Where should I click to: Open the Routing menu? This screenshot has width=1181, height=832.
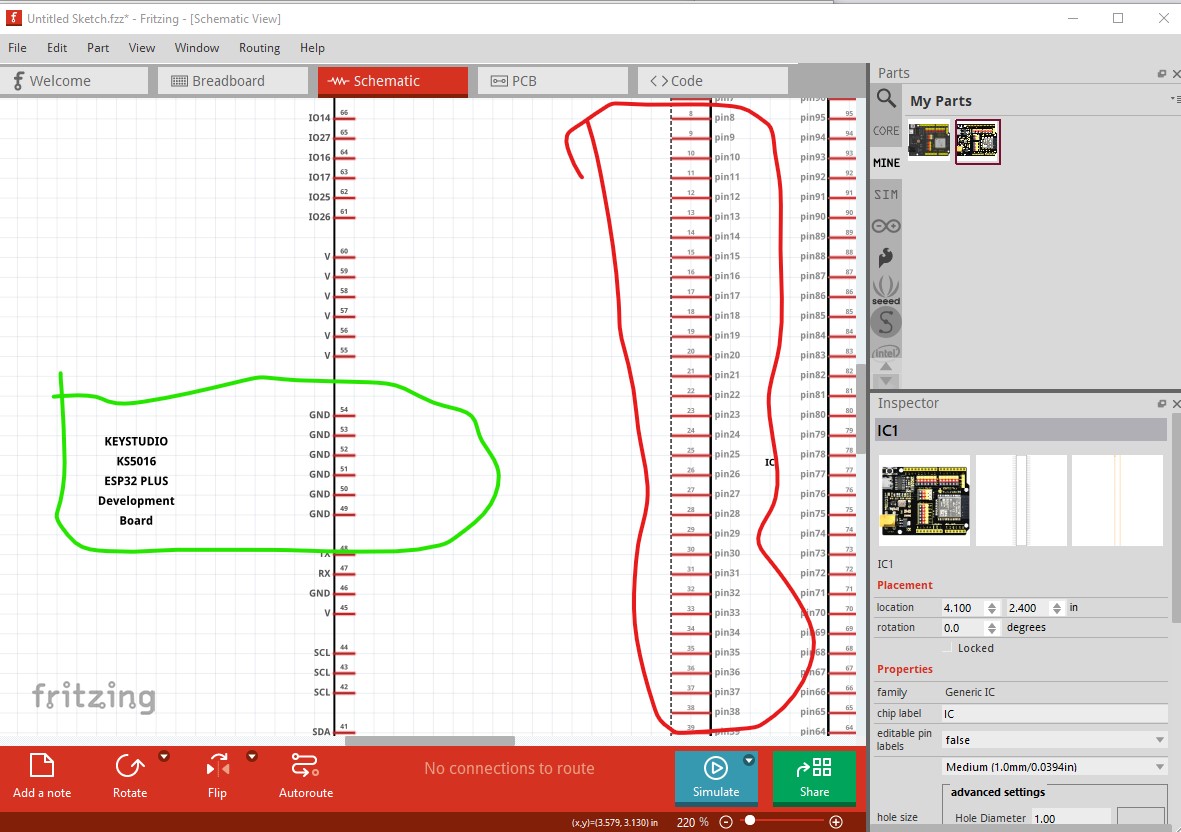259,48
